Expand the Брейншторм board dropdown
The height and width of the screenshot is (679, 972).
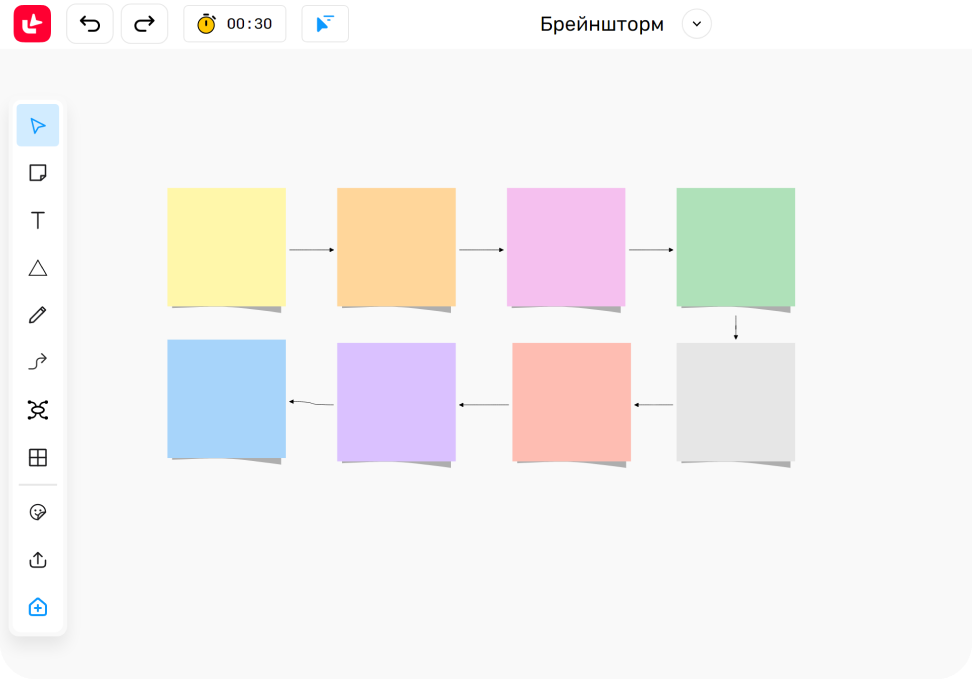697,24
